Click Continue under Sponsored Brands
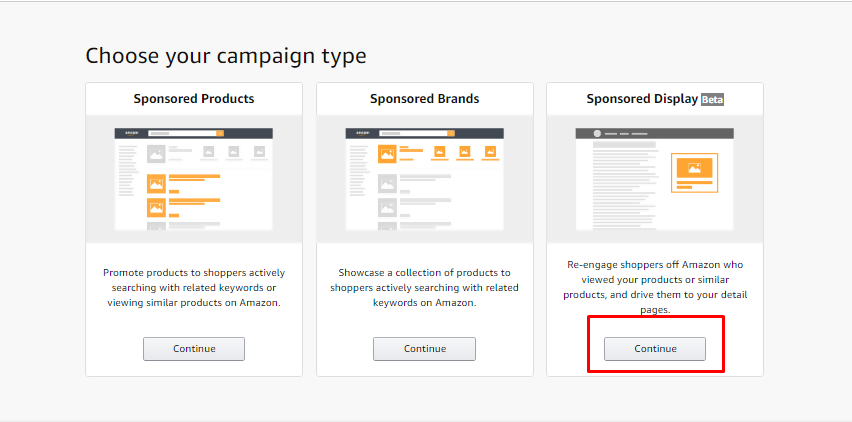The image size is (852, 422). click(x=424, y=349)
